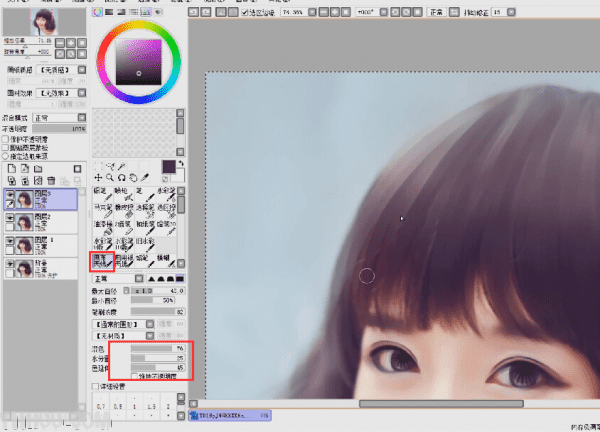The image size is (600, 432).
Task: Open the stabilizer value dropdown
Action: coord(511,12)
